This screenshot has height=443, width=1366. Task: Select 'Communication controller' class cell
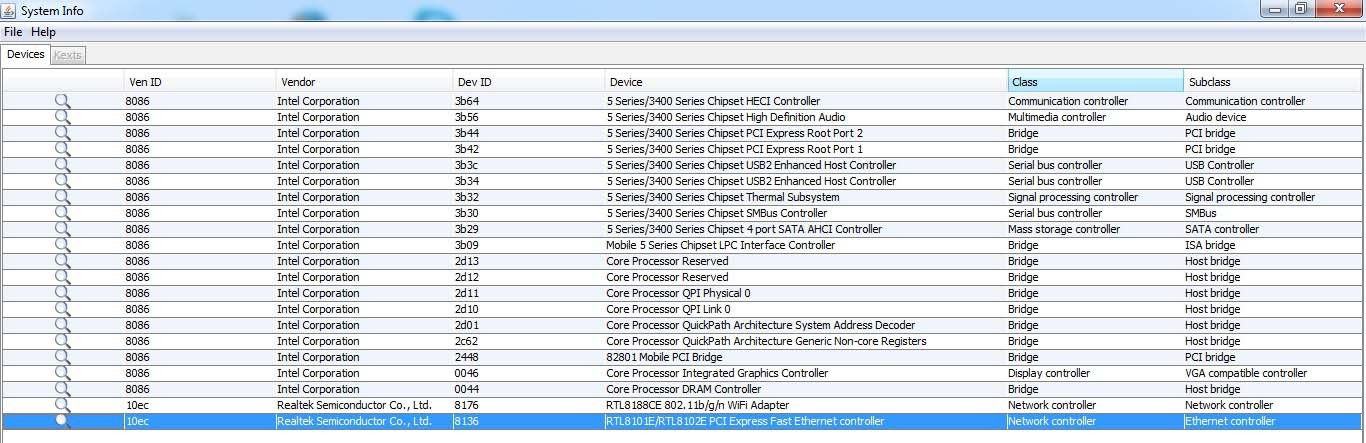pos(1095,101)
